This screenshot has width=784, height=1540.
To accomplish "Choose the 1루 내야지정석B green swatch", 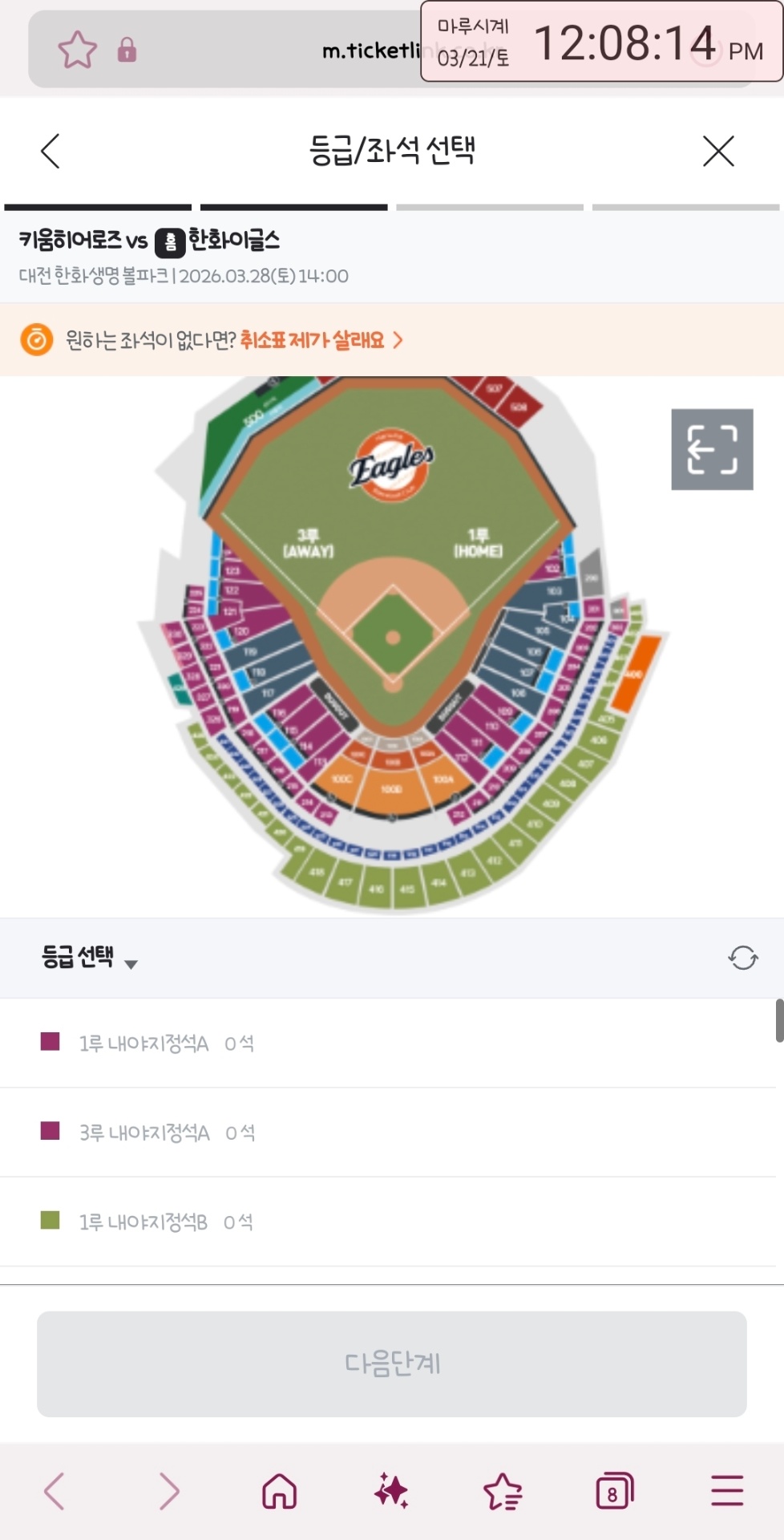I will 51,1221.
